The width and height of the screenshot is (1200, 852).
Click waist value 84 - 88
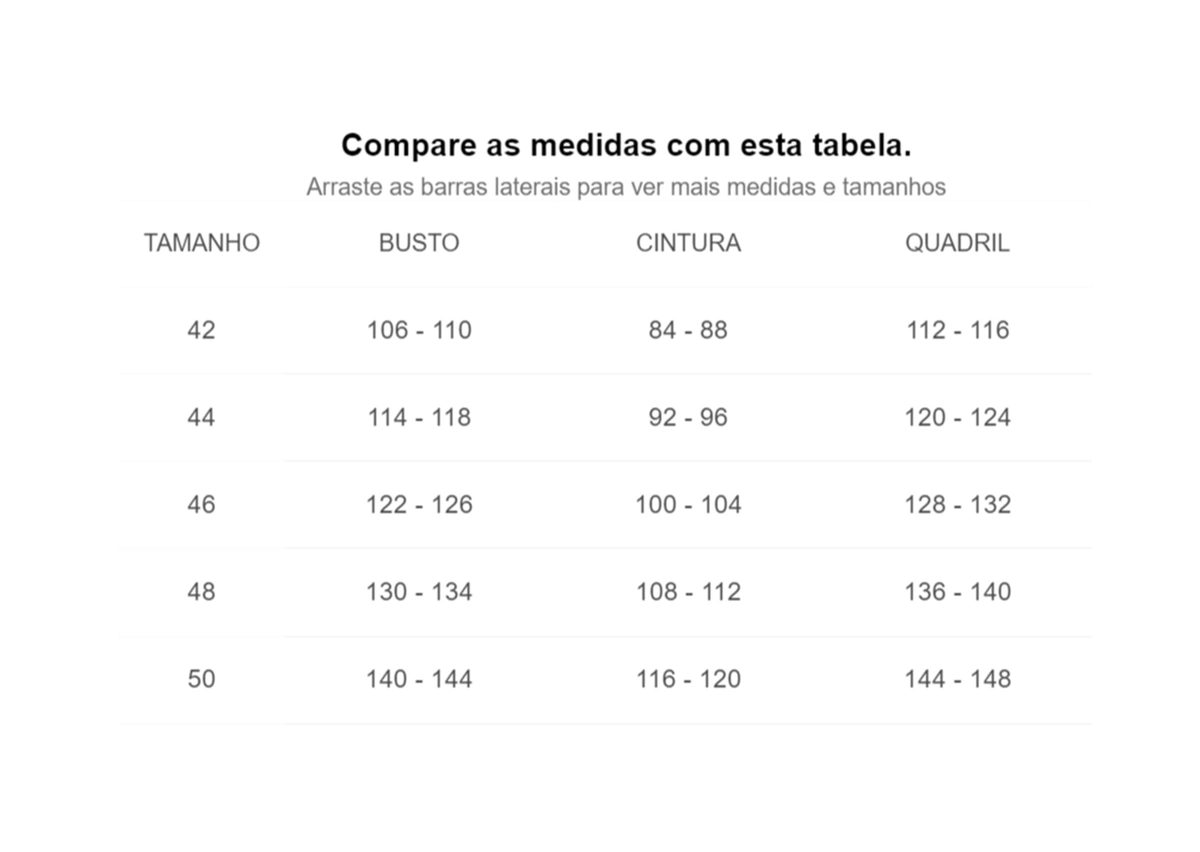[688, 330]
